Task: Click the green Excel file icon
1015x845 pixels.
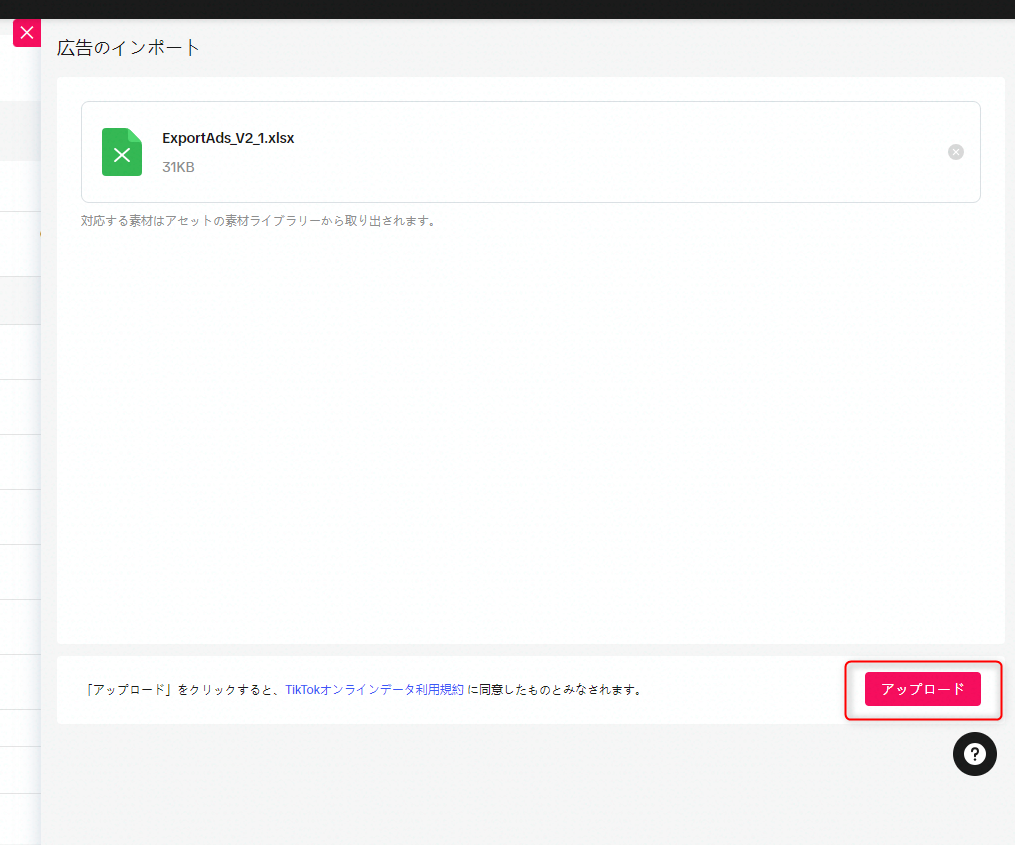Action: pyautogui.click(x=122, y=153)
